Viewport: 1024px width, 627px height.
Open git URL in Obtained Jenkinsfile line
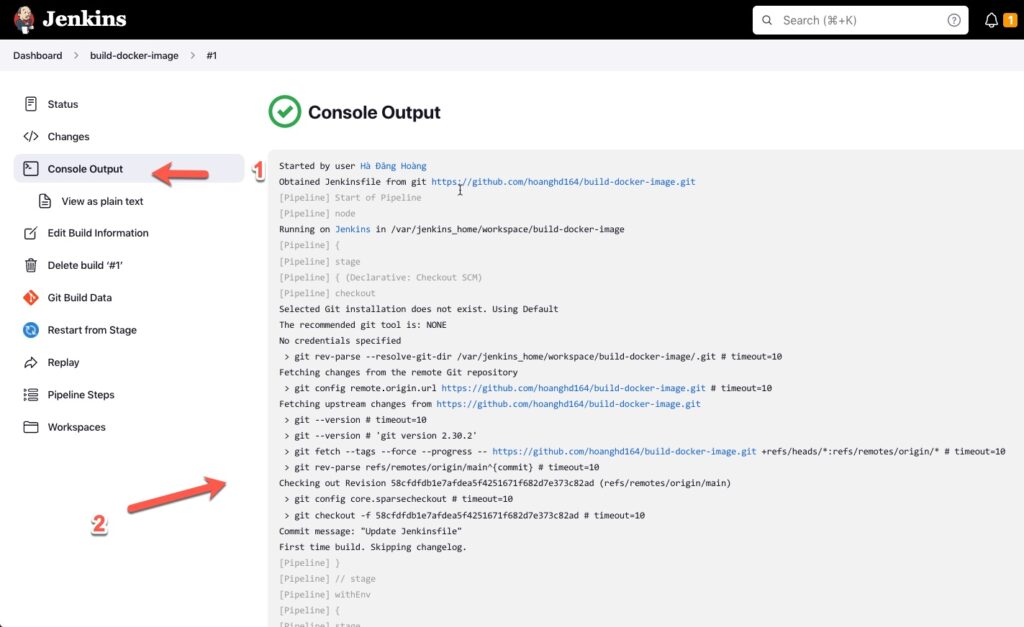point(563,182)
